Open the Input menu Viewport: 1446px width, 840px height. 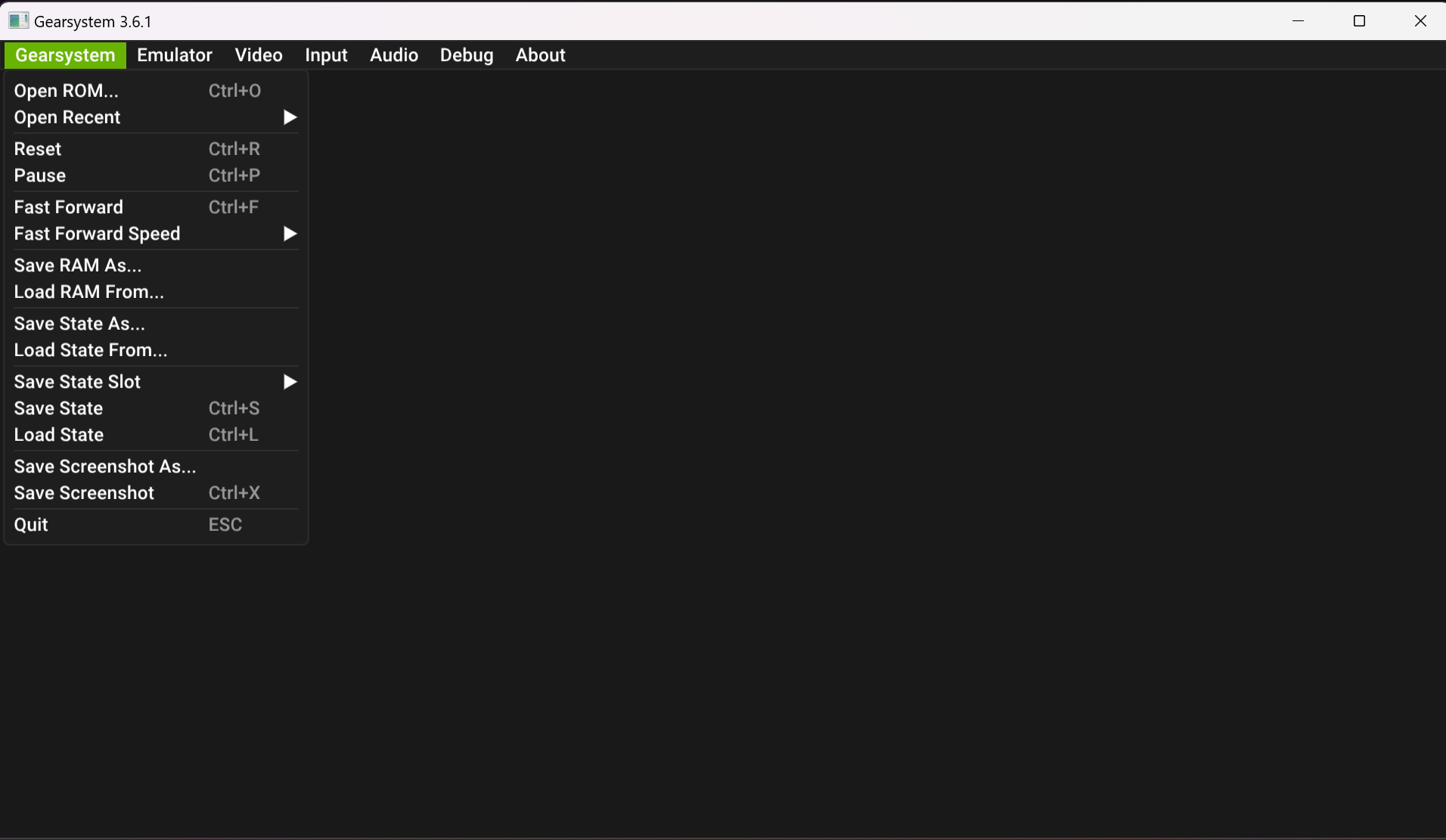tap(326, 55)
